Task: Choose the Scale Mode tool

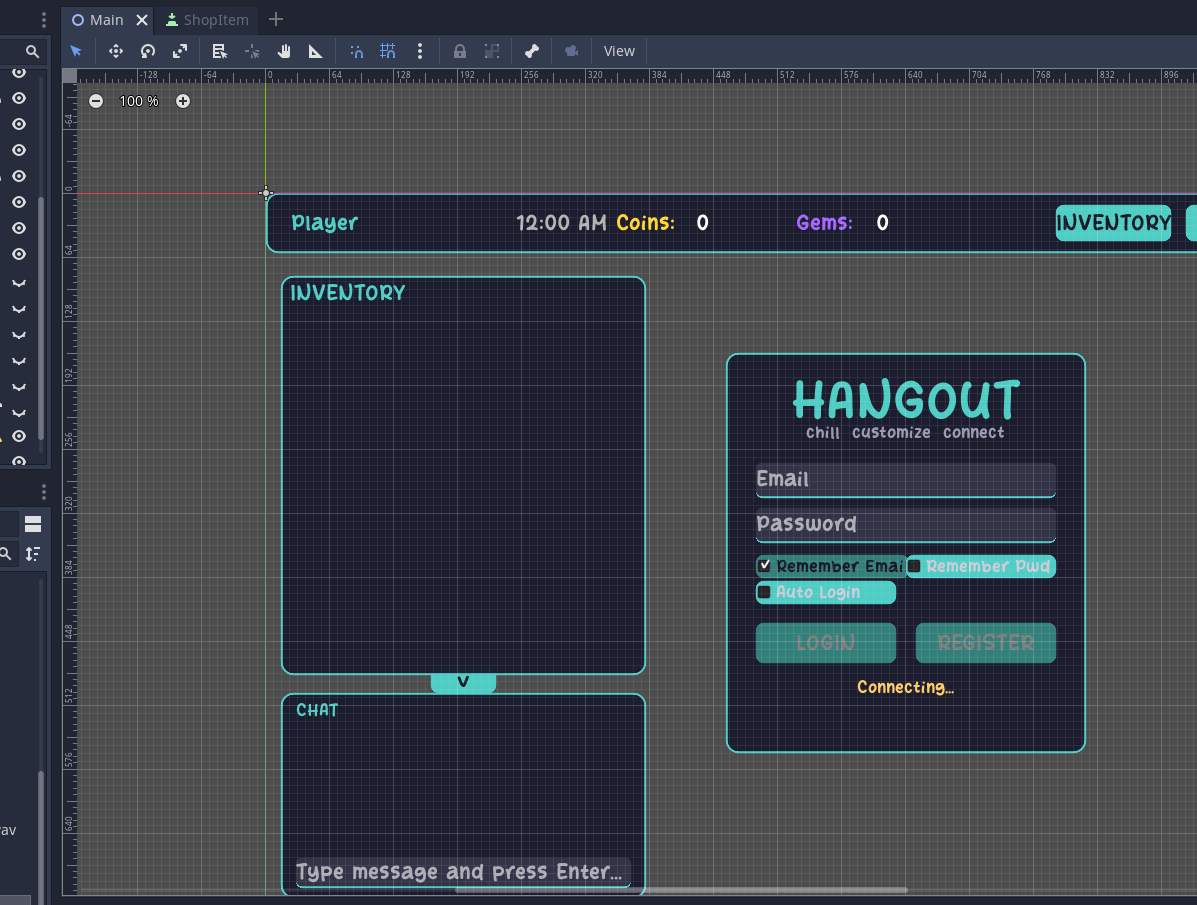Action: tap(180, 51)
